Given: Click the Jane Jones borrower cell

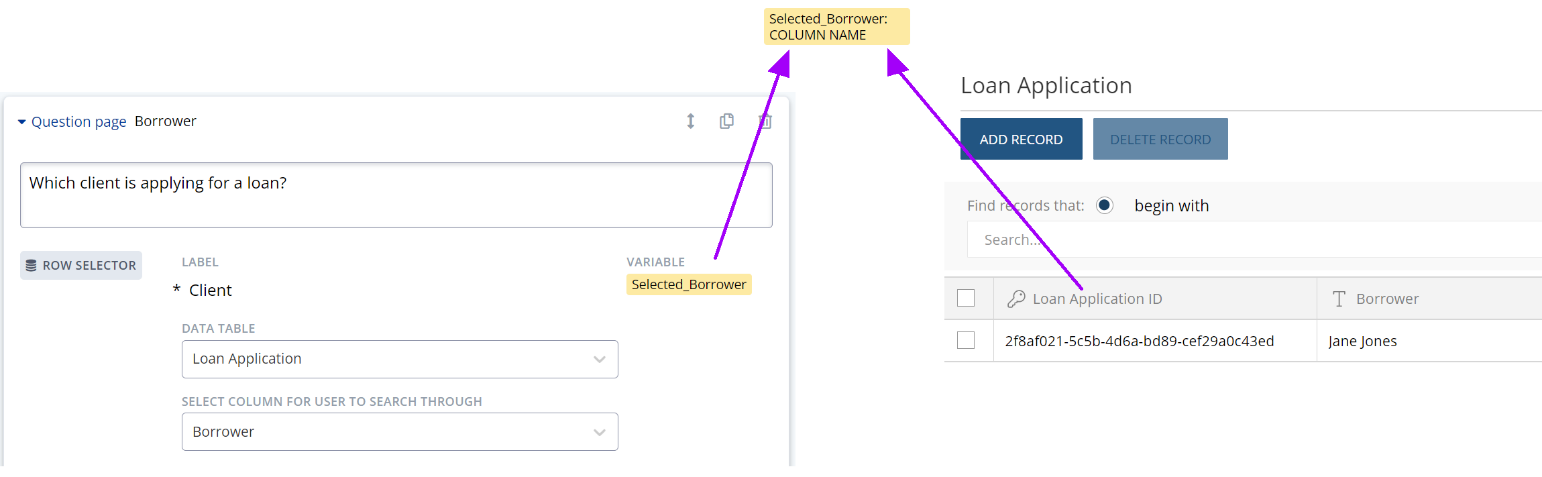Looking at the screenshot, I should click(1362, 341).
